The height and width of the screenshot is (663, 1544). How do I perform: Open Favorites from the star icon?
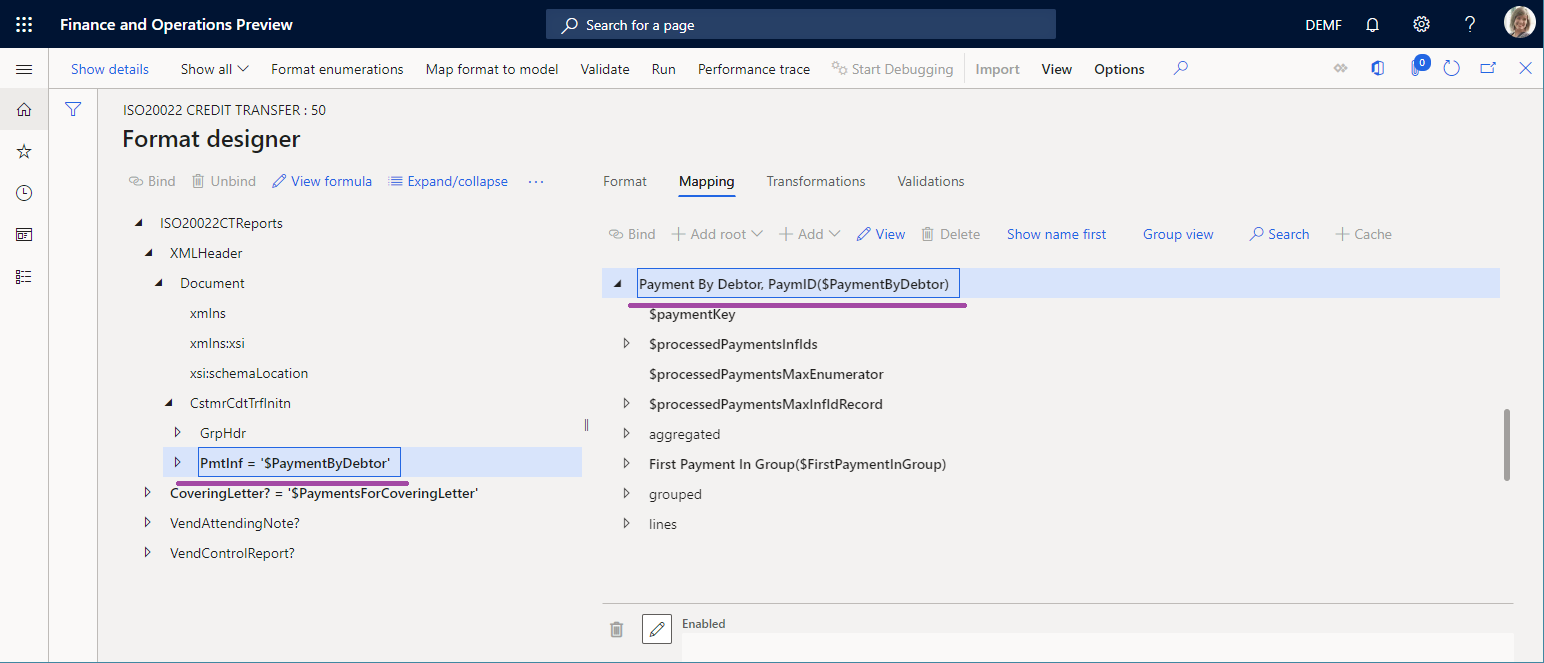pyautogui.click(x=24, y=151)
